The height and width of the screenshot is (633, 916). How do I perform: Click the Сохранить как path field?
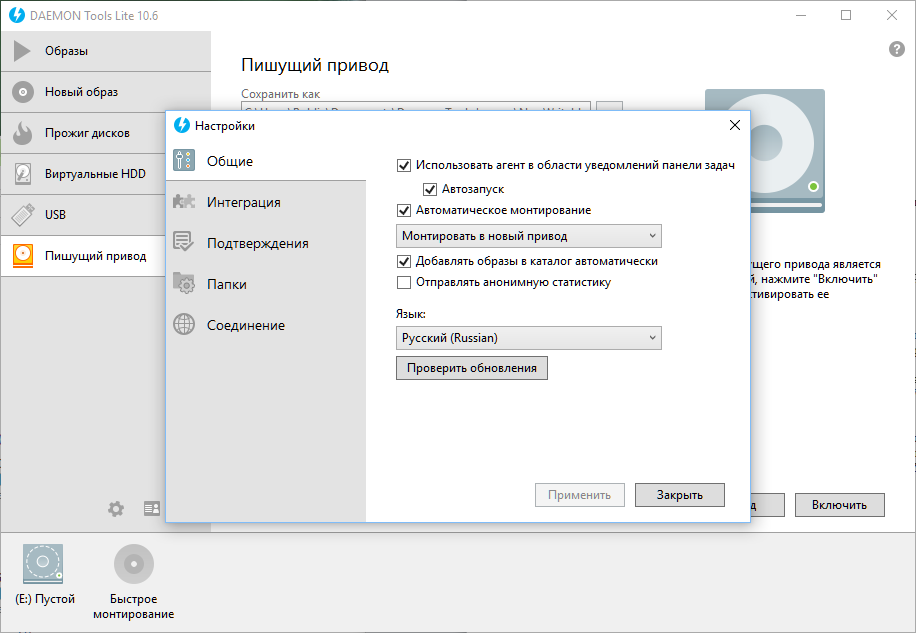(416, 106)
